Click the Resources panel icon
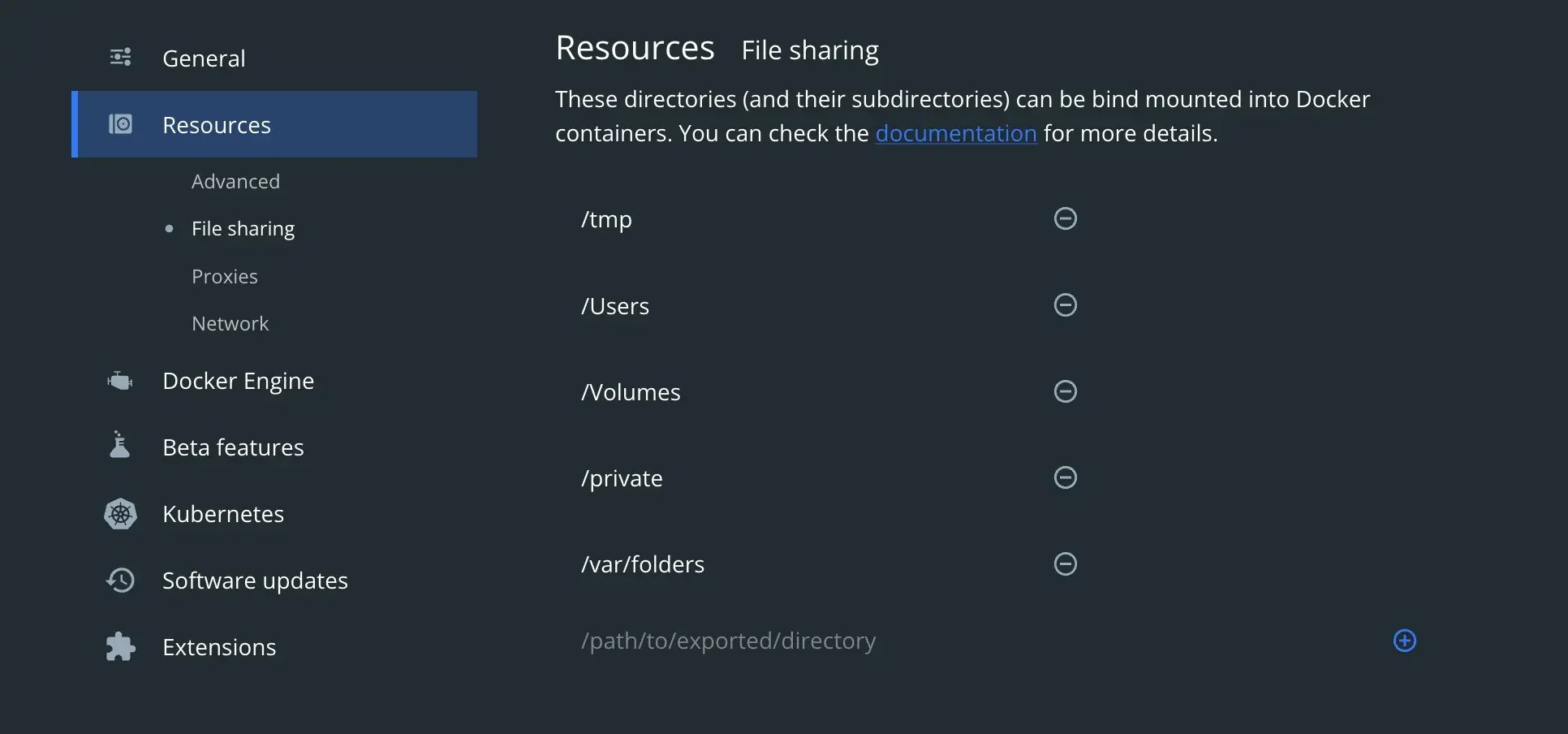Viewport: 1568px width, 734px height. click(x=120, y=124)
